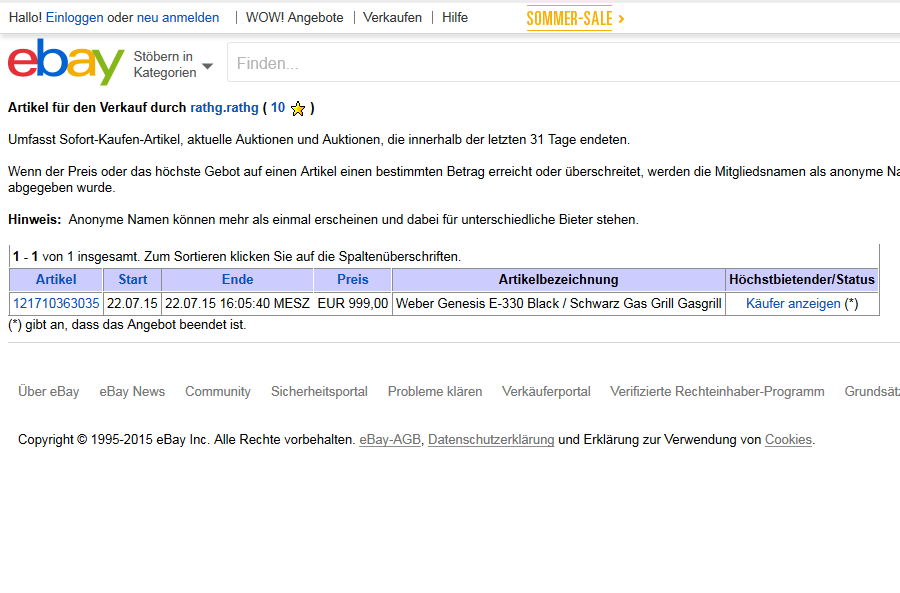The image size is (900, 593).
Task: Click the Käufer anzeigen link
Action: click(x=793, y=304)
